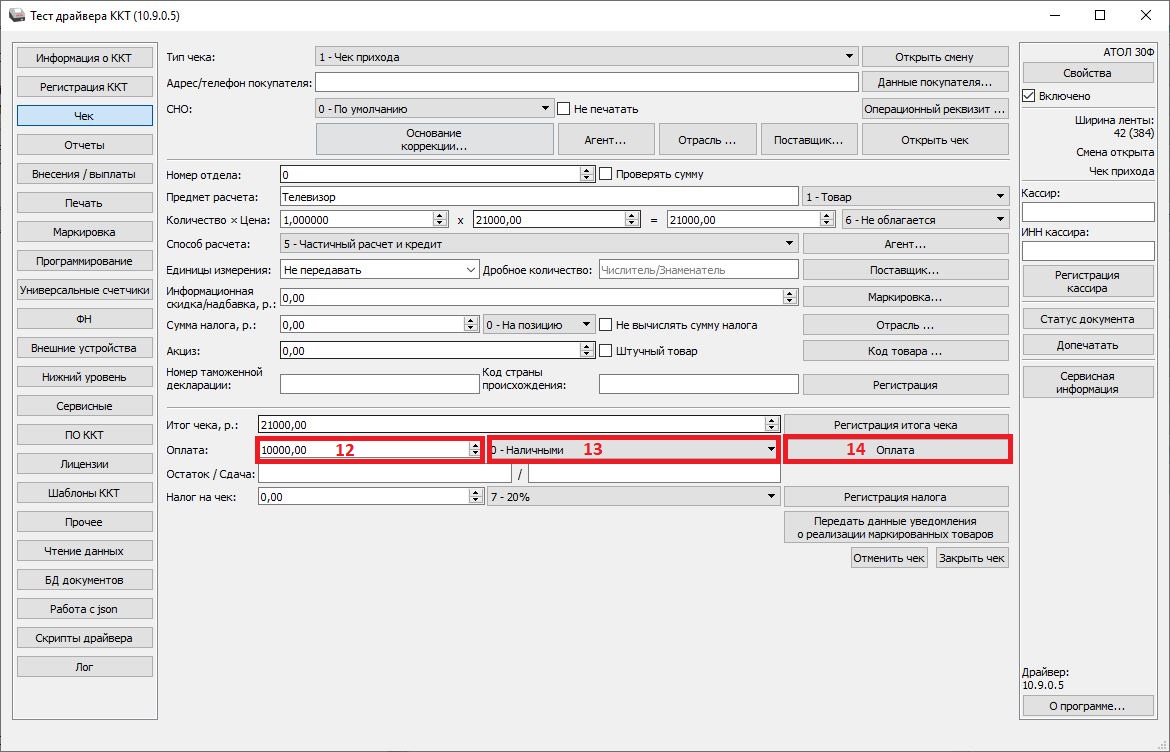Expand the Тип чека dropdown
This screenshot has width=1170, height=752.
(x=586, y=57)
